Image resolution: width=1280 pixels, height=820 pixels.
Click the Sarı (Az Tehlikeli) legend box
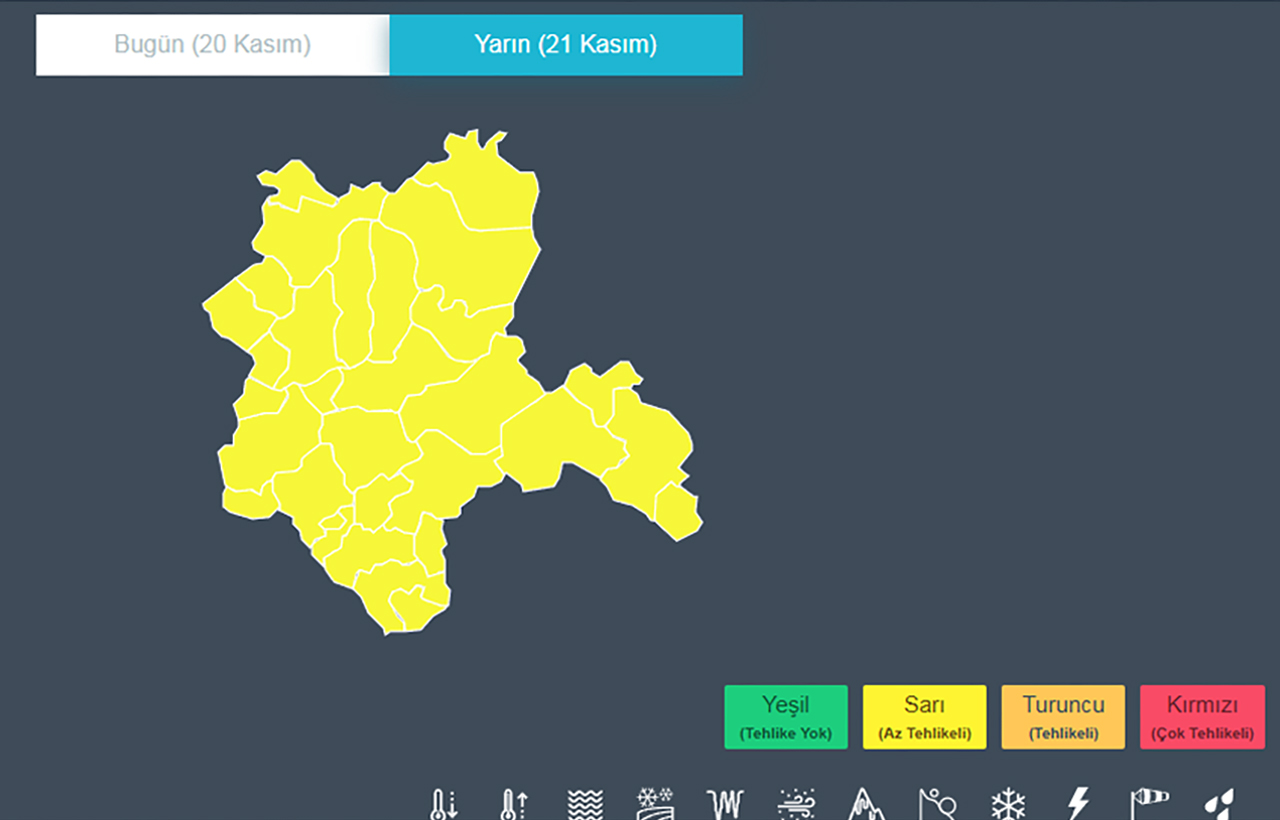924,717
